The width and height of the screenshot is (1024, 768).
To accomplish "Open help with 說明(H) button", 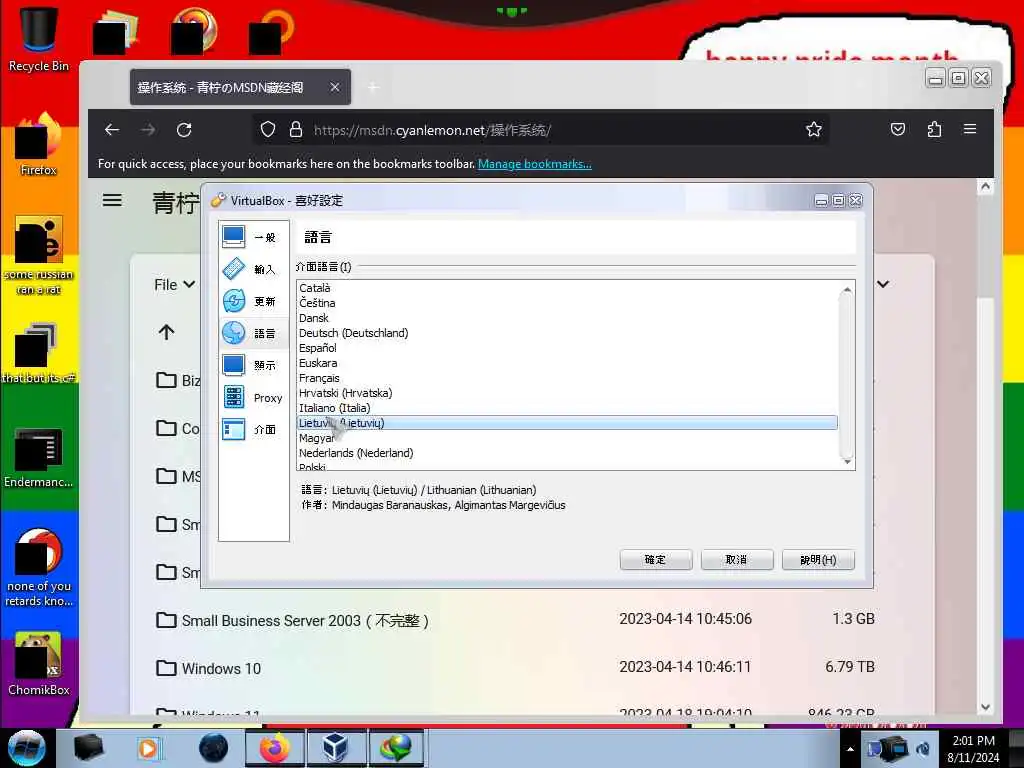I will coord(818,560).
